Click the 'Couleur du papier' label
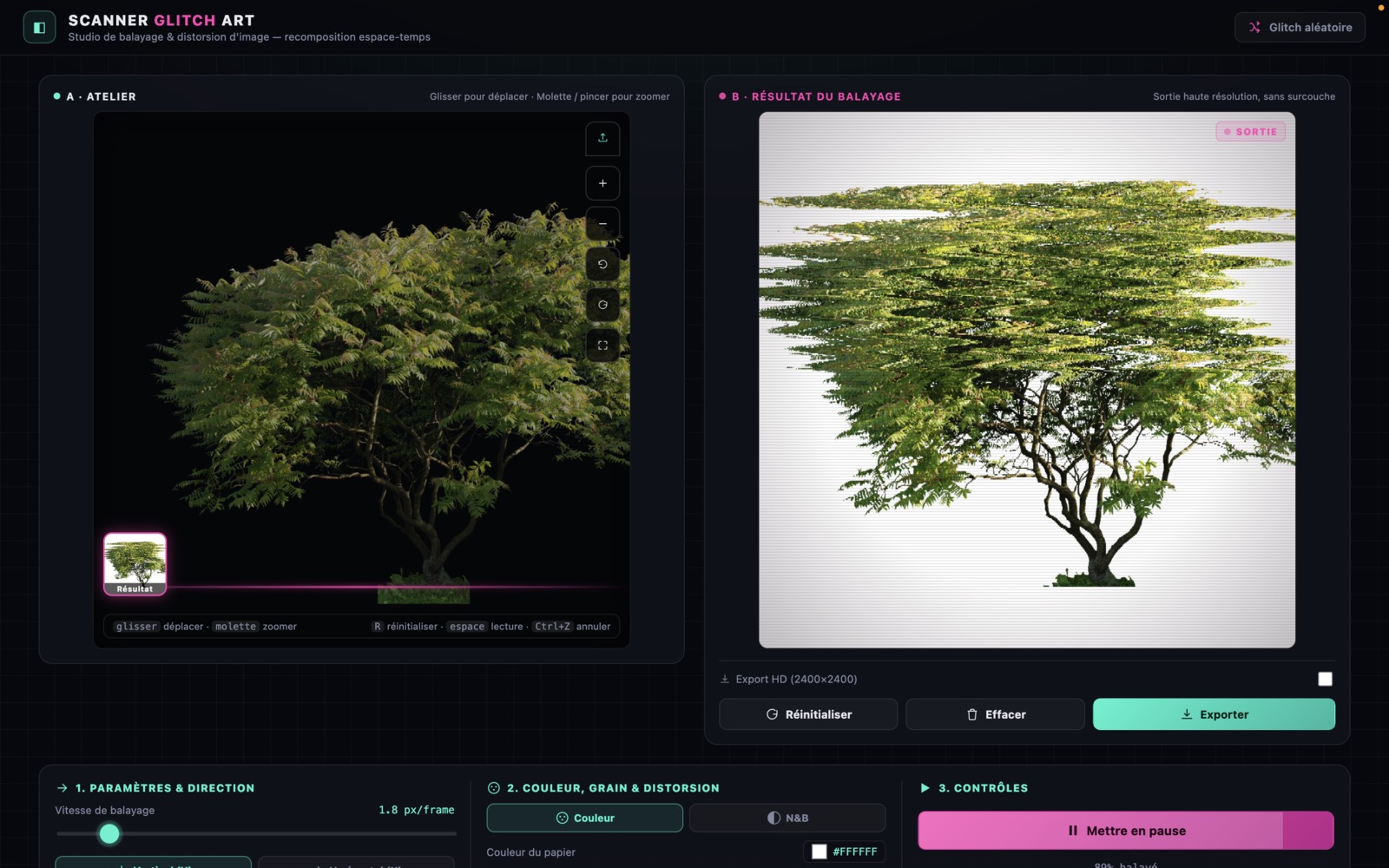Viewport: 1389px width, 868px height. 531,852
